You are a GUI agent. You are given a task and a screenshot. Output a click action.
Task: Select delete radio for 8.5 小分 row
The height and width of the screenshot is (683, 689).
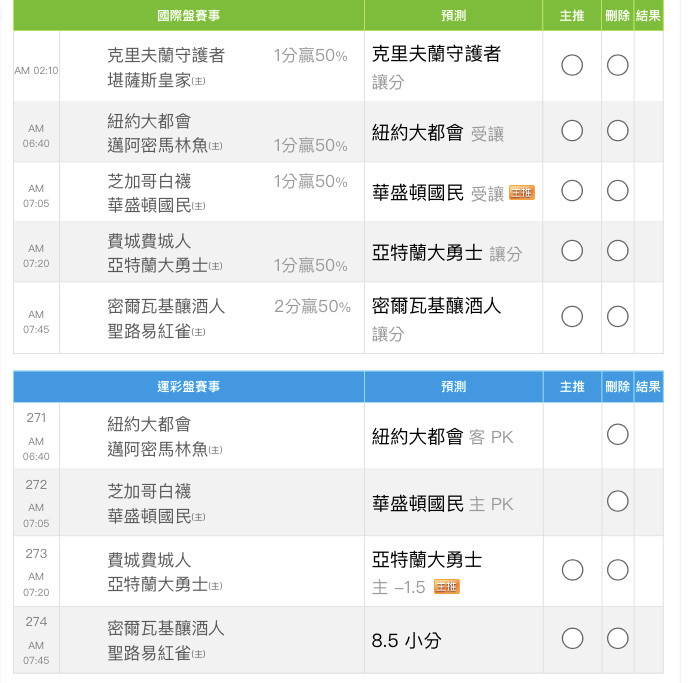tap(617, 638)
